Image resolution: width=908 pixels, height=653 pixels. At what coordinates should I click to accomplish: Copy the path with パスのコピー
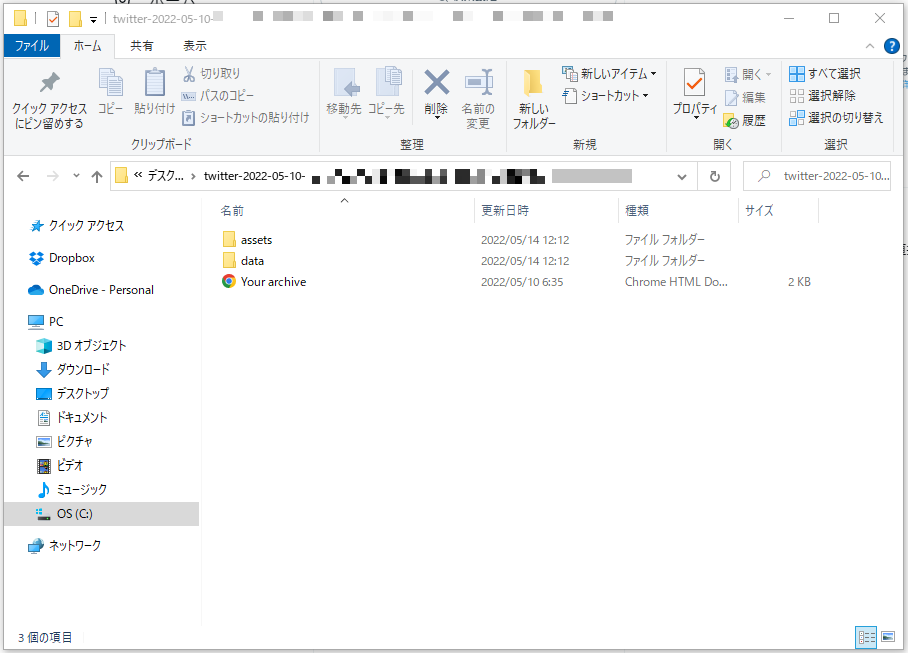coord(218,96)
